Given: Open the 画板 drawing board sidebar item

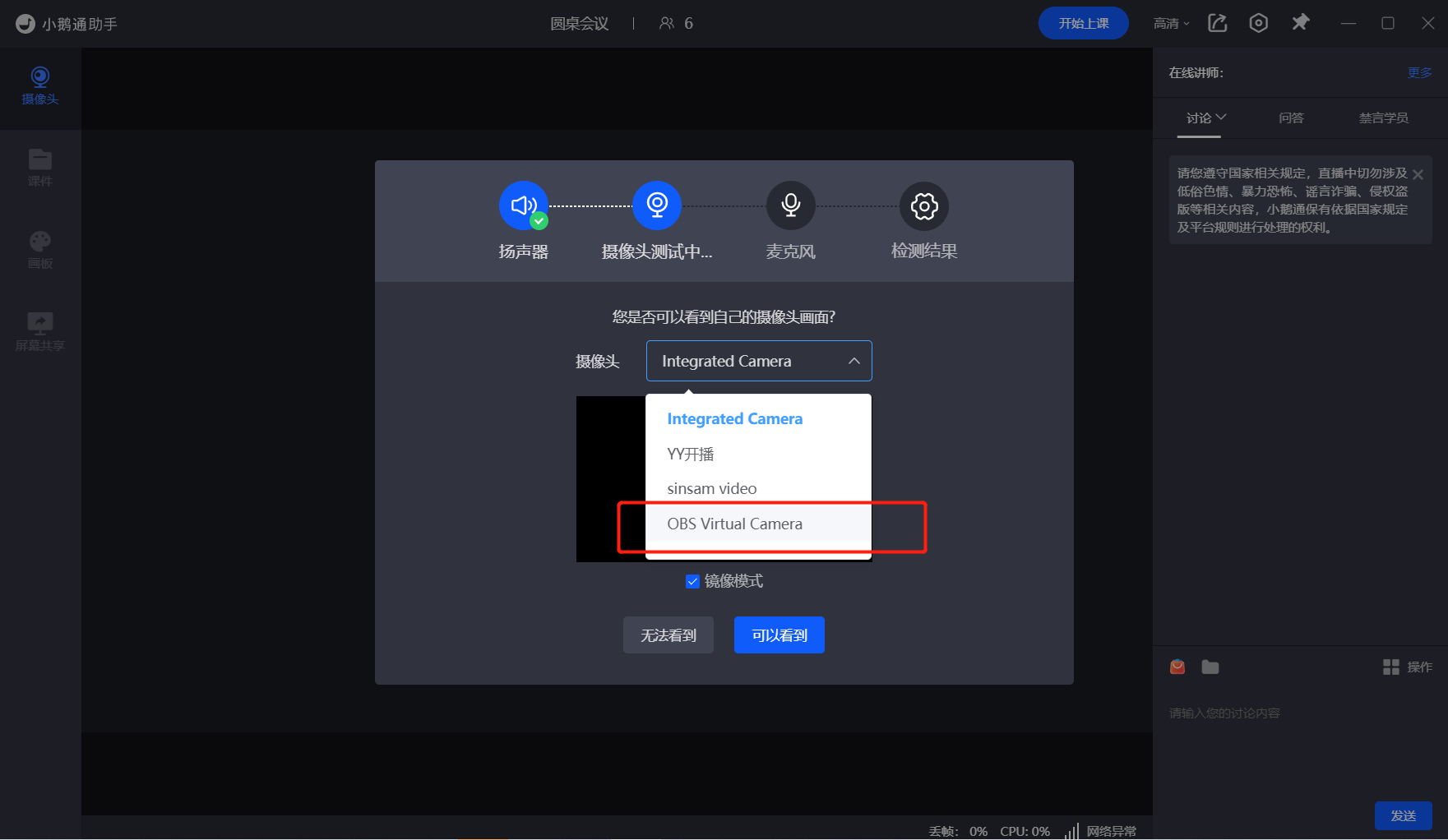Looking at the screenshot, I should click(x=39, y=251).
